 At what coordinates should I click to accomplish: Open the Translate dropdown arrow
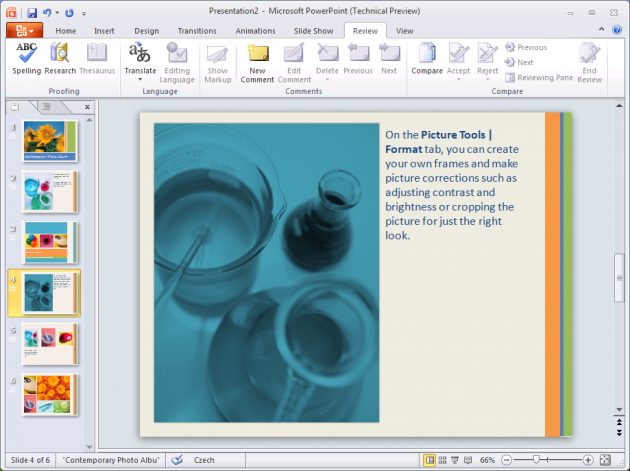(140, 80)
